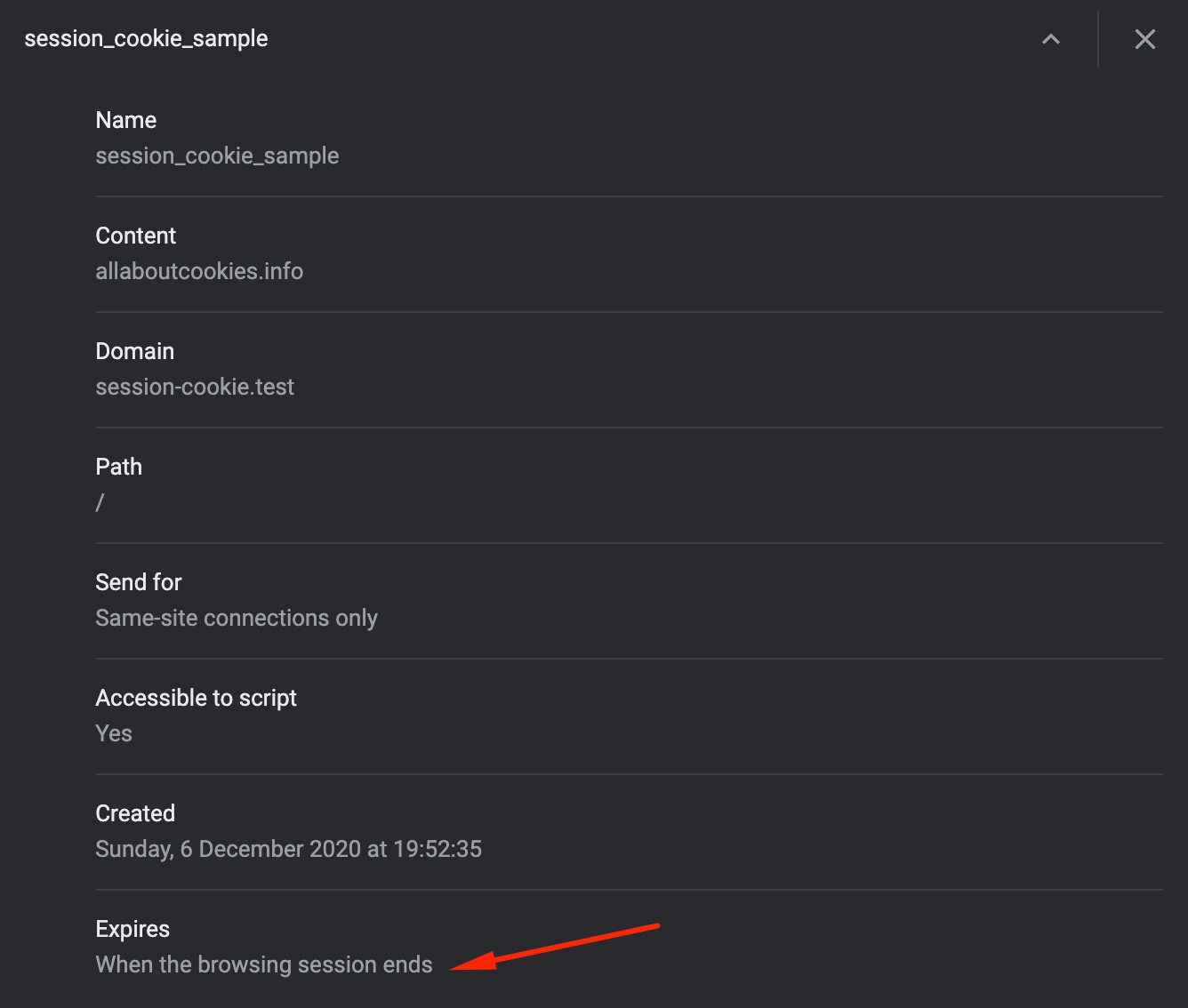Click the Created field label
1188x1008 pixels.
click(135, 813)
